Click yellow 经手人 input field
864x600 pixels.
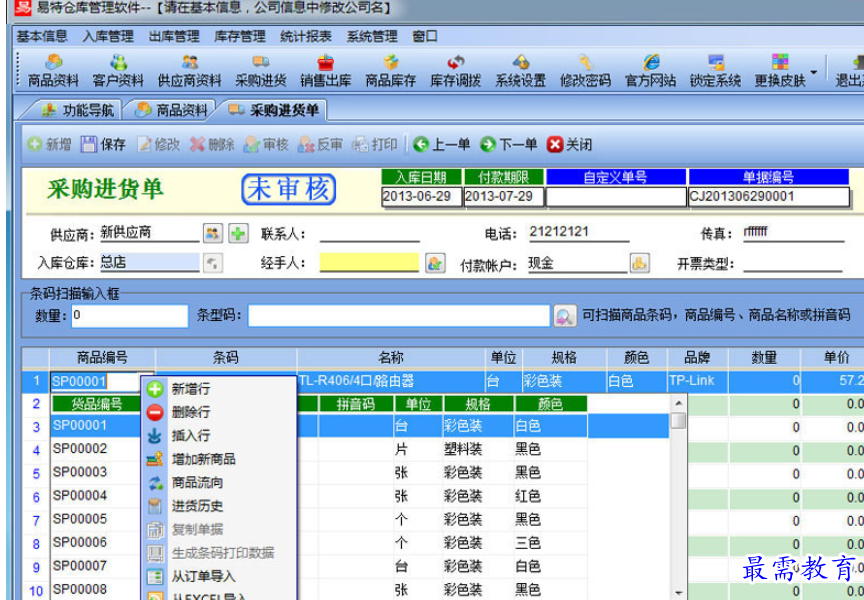tap(369, 262)
